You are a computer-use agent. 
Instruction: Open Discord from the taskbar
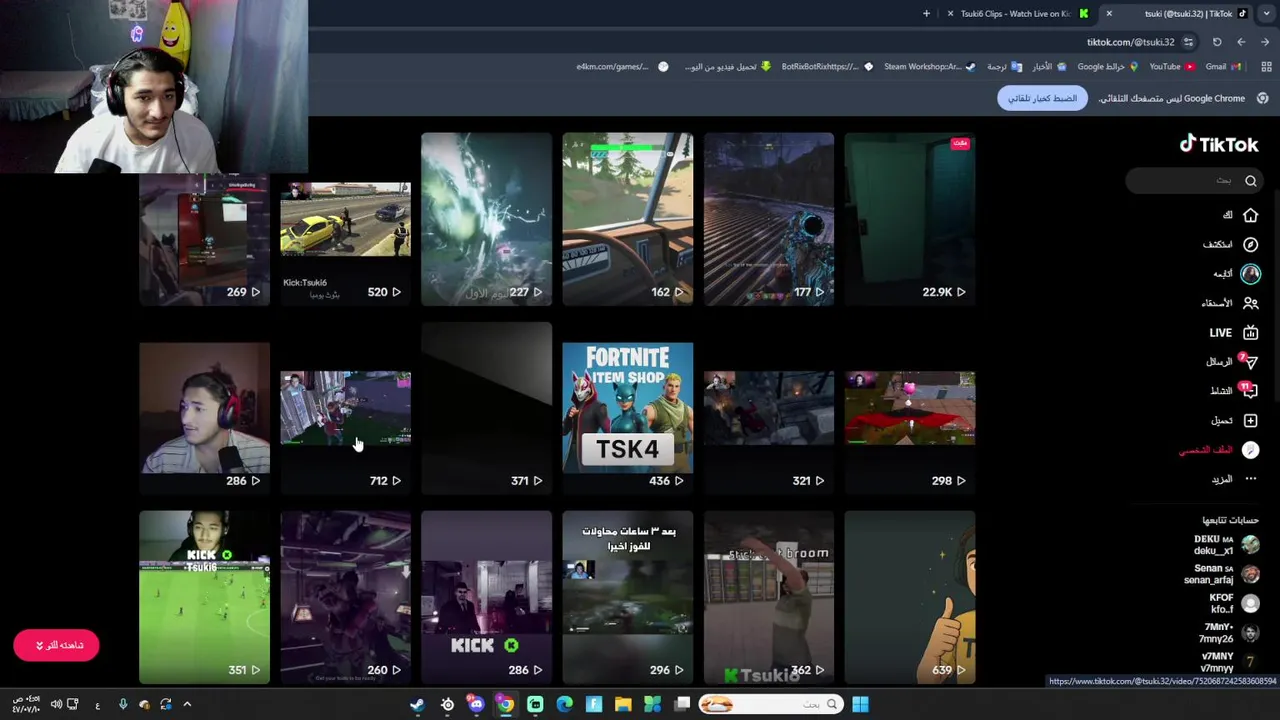click(x=476, y=705)
